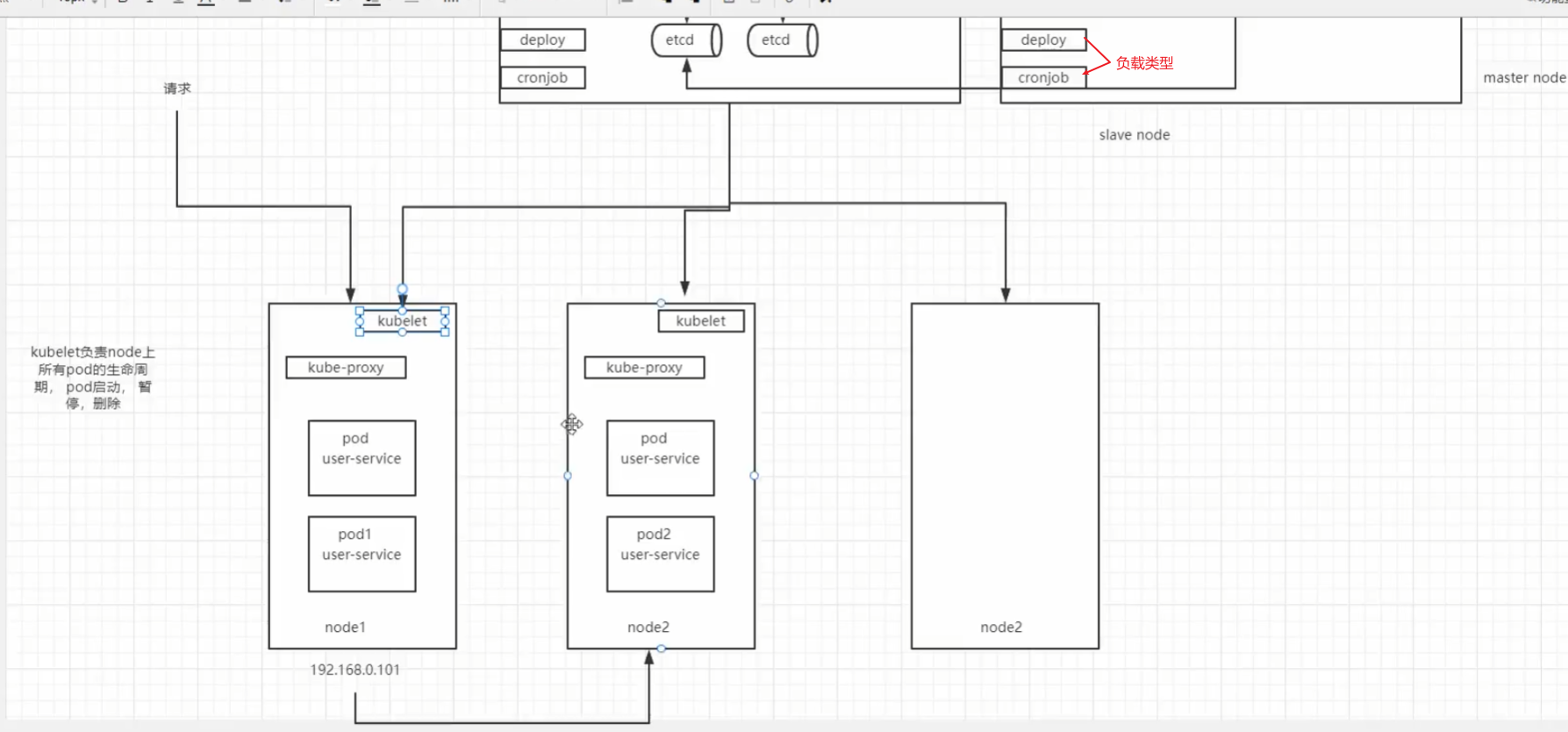Screen dimensions: 1568x732
Task: Select the deploy box next to red 负载类型 label
Action: (1043, 39)
